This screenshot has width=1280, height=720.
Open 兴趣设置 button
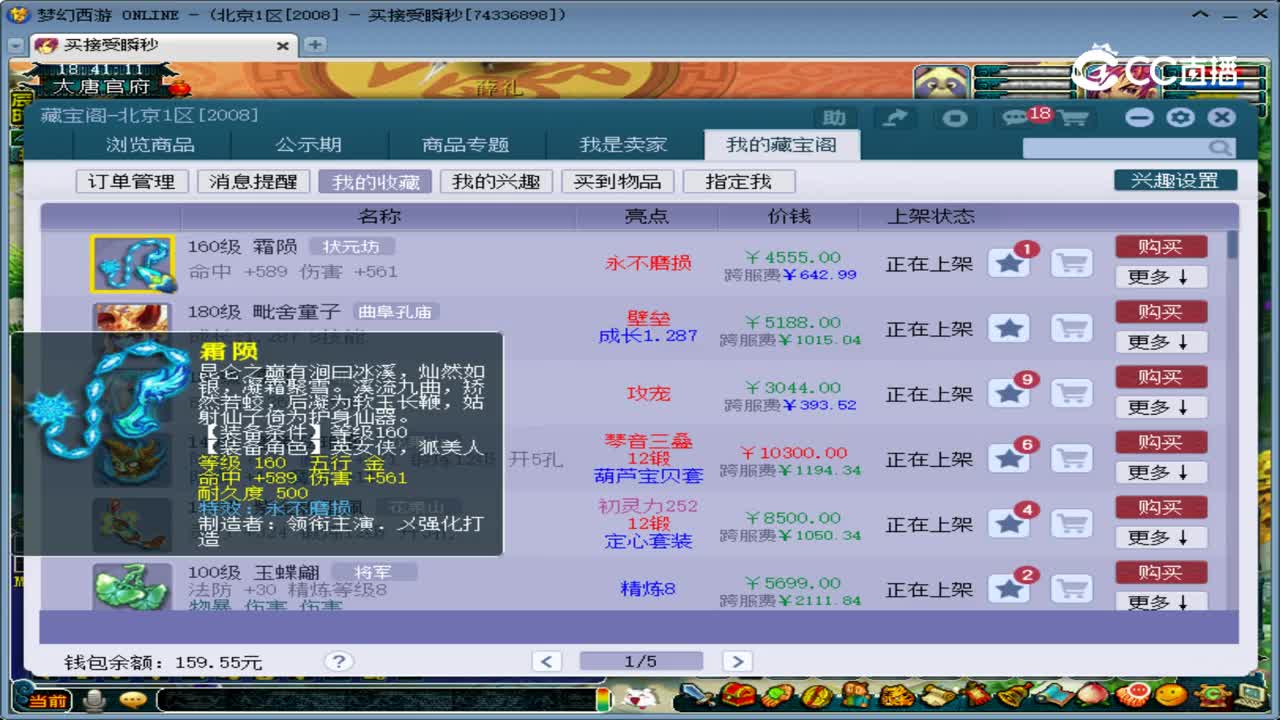(1175, 181)
